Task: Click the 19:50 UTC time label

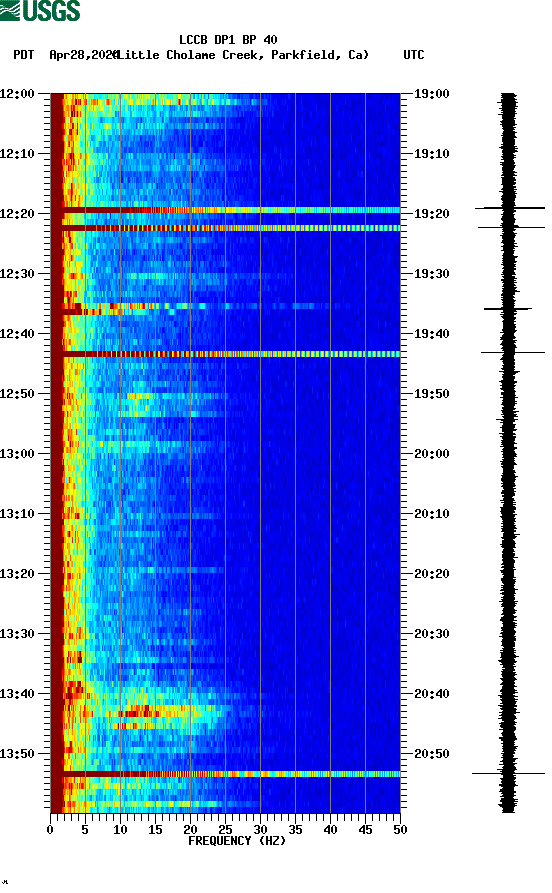Action: click(x=431, y=394)
